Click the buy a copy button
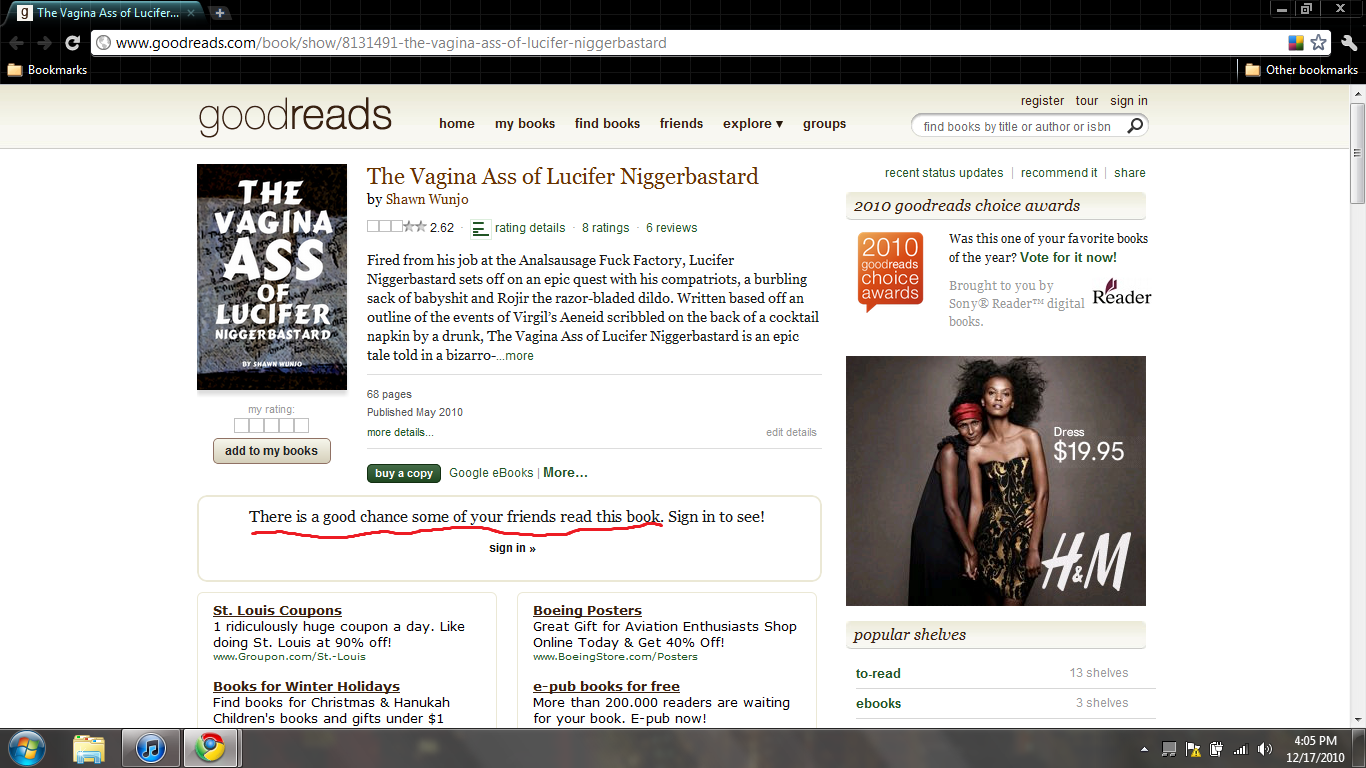This screenshot has width=1366, height=768. [x=404, y=473]
